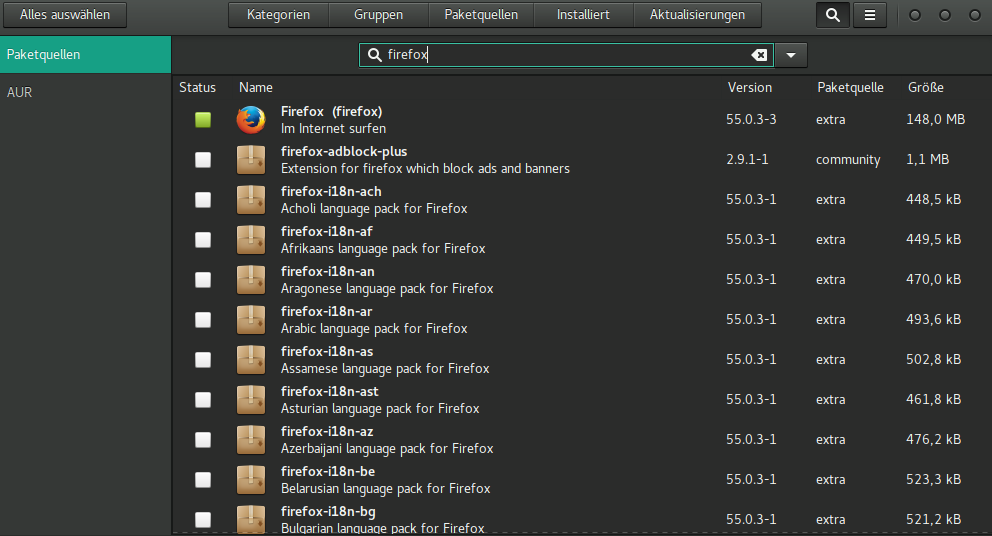The height and width of the screenshot is (536, 992).
Task: Click the firefox-adblock-plus package icon
Action: pyautogui.click(x=251, y=160)
